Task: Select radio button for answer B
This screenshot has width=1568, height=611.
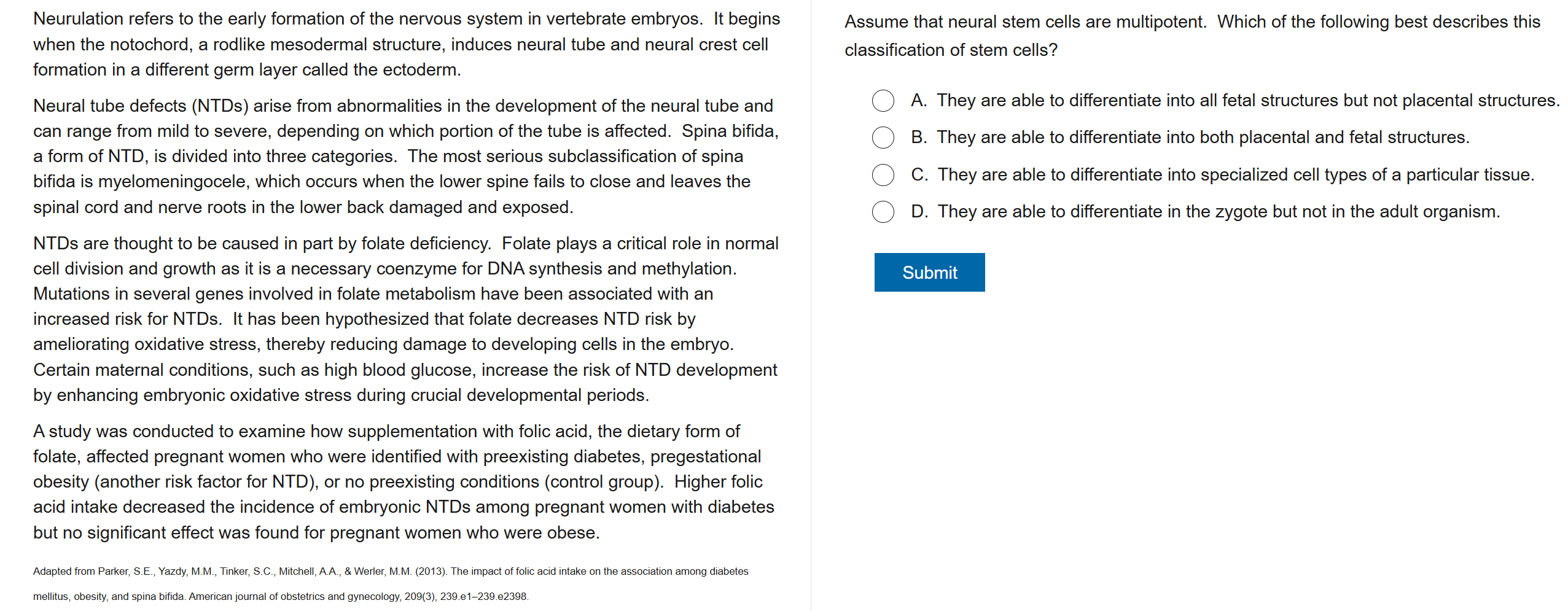Action: pyautogui.click(x=883, y=138)
